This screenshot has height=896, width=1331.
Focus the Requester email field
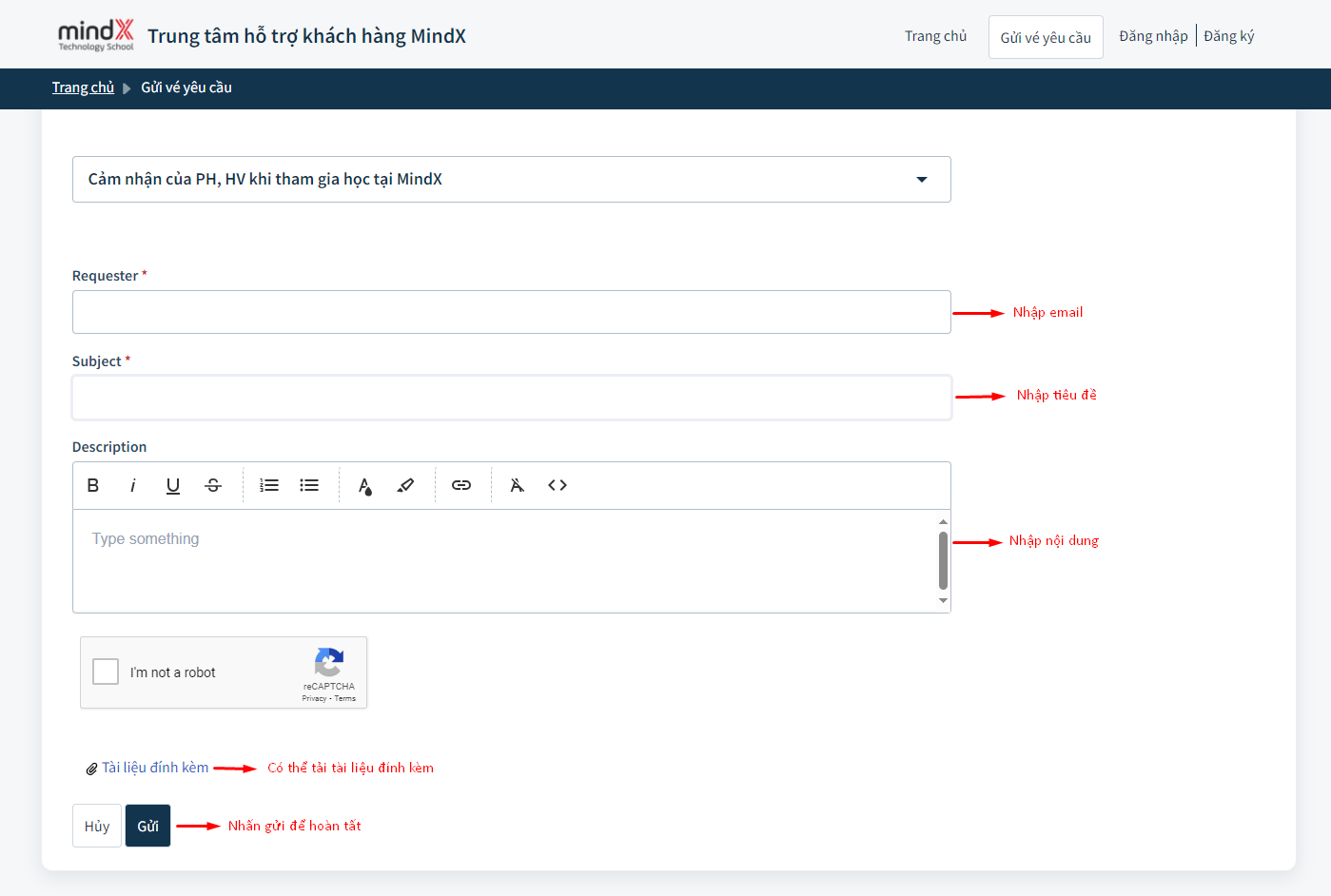click(x=511, y=312)
